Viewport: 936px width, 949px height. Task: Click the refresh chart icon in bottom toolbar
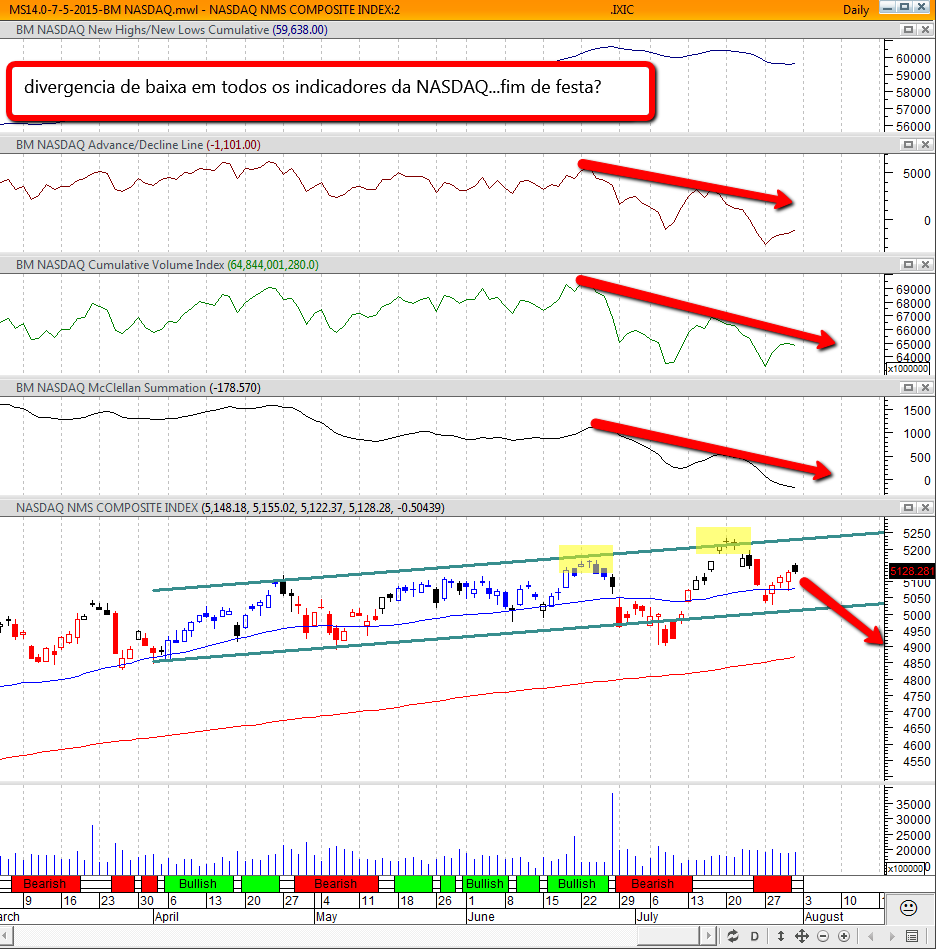tap(733, 936)
